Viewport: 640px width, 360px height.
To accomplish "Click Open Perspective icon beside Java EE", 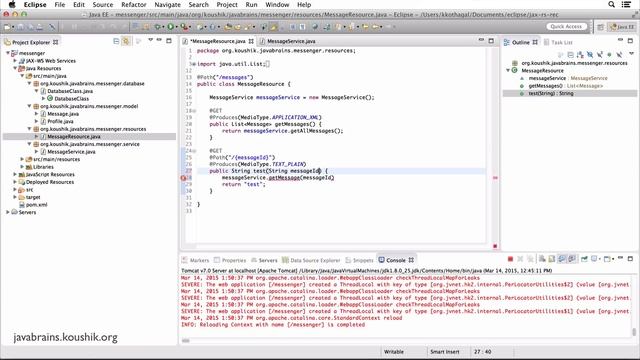I will pos(600,27).
